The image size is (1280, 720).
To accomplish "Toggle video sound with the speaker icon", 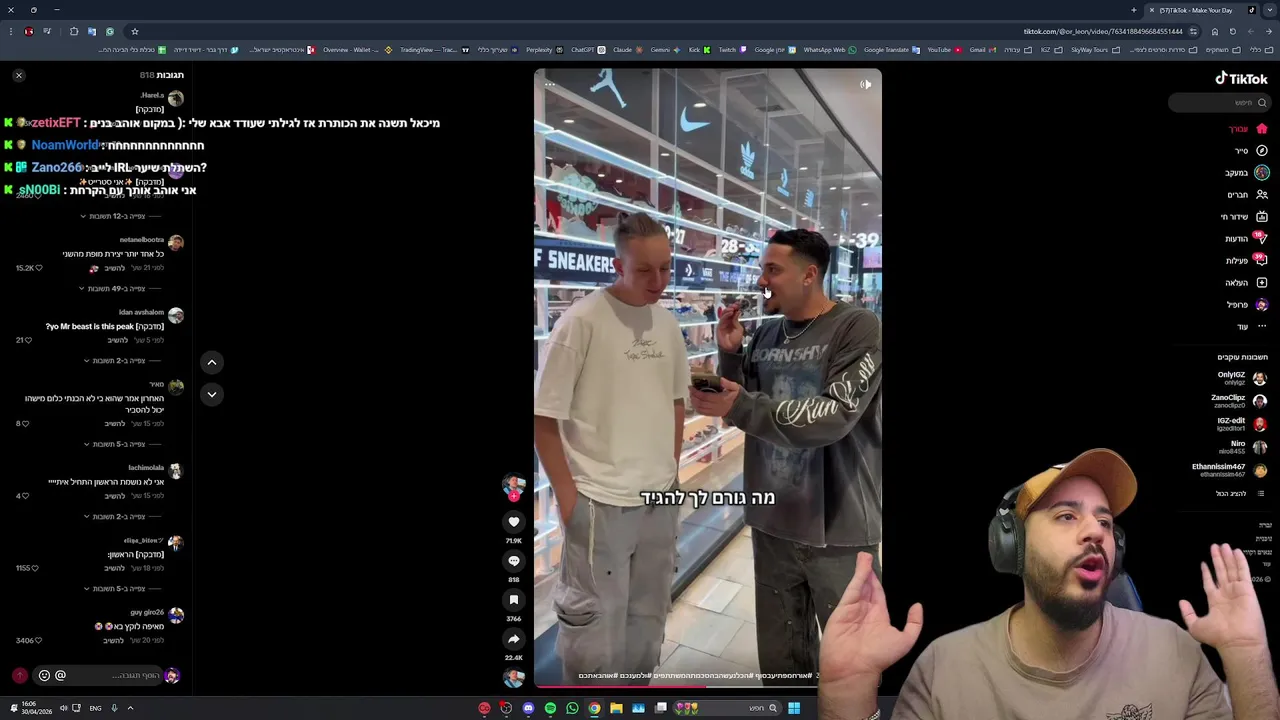I will click(866, 84).
